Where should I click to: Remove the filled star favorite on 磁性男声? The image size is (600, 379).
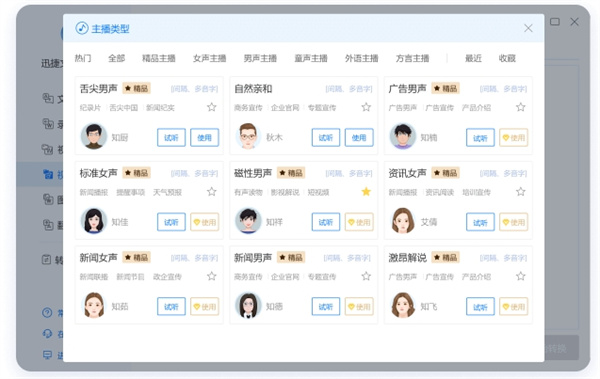pos(366,191)
